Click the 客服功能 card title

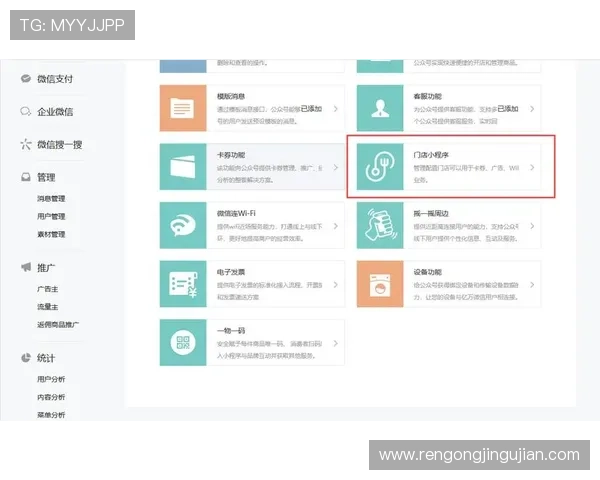coord(427,96)
